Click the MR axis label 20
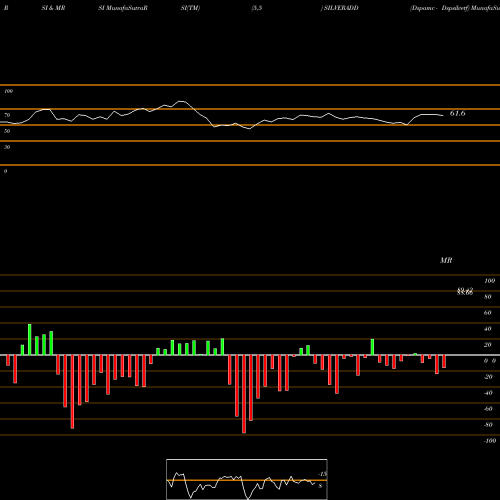The image size is (500, 500). click(x=488, y=345)
